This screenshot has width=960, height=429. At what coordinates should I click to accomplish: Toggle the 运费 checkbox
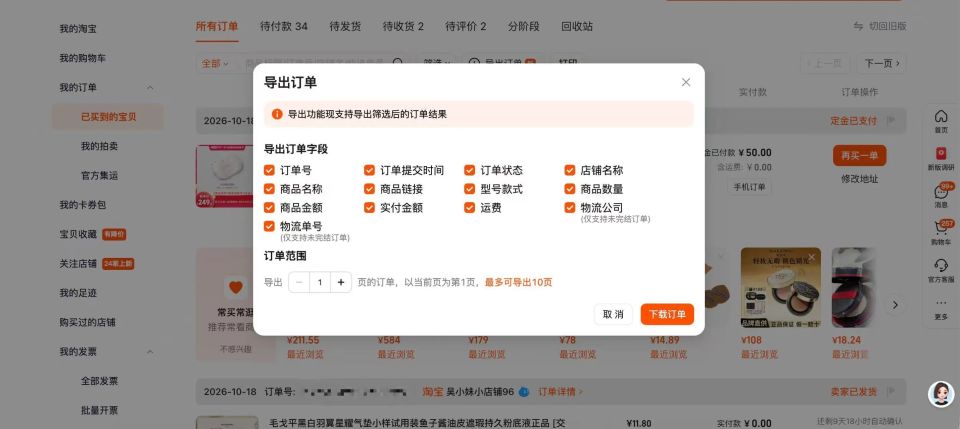point(470,207)
